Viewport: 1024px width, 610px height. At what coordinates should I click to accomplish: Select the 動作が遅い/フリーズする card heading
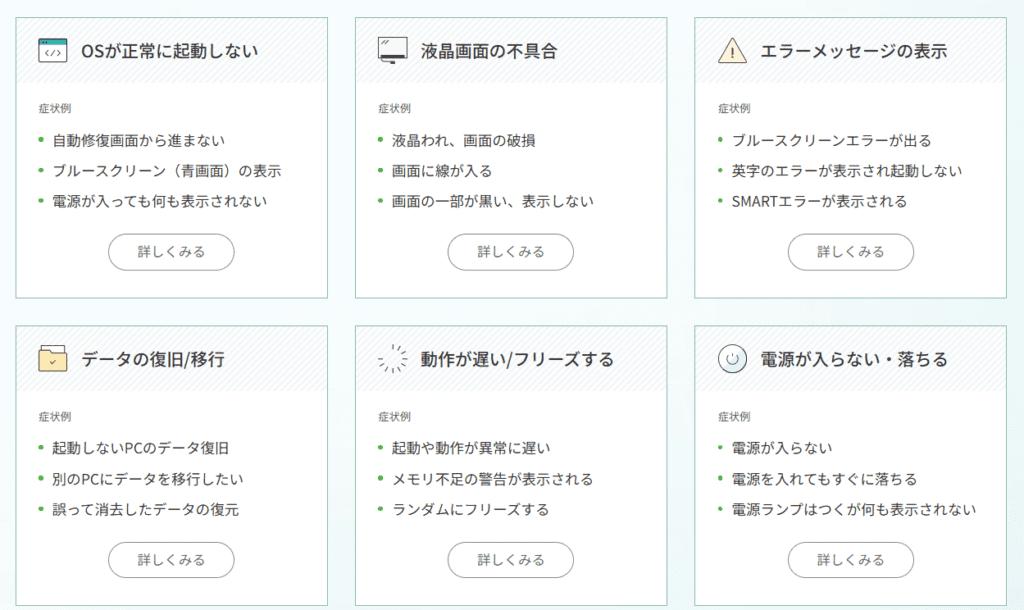[x=517, y=359]
